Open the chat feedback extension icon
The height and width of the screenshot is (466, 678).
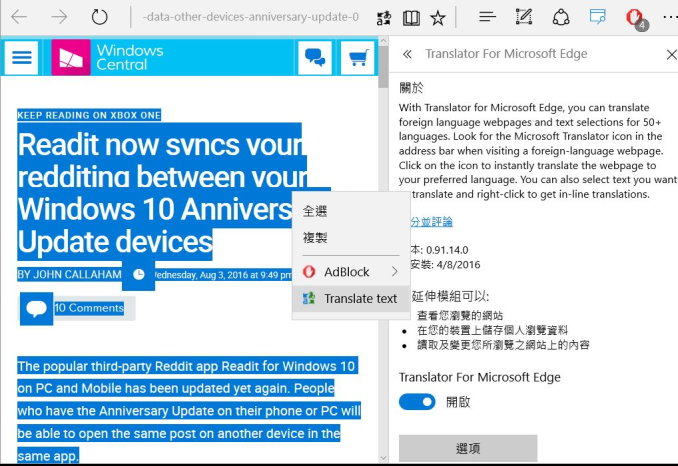pyautogui.click(x=598, y=16)
